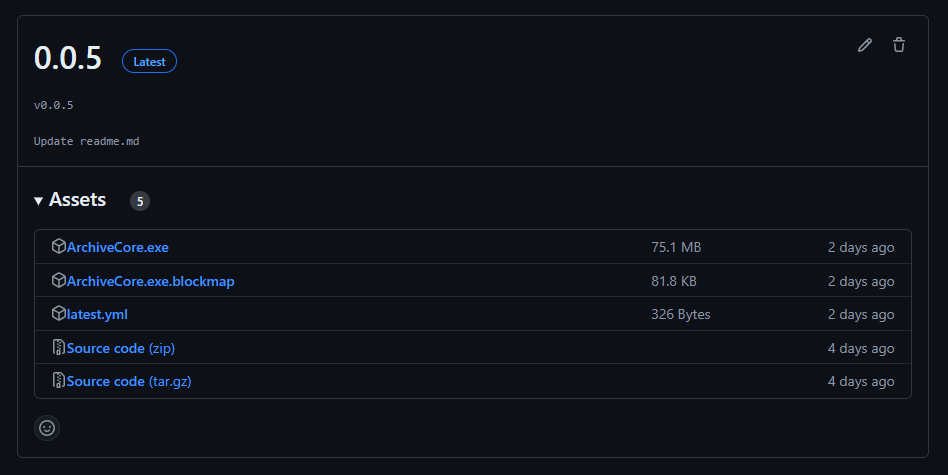This screenshot has height=475, width=948.
Task: Open the 0.0.5 release title
Action: click(x=68, y=58)
